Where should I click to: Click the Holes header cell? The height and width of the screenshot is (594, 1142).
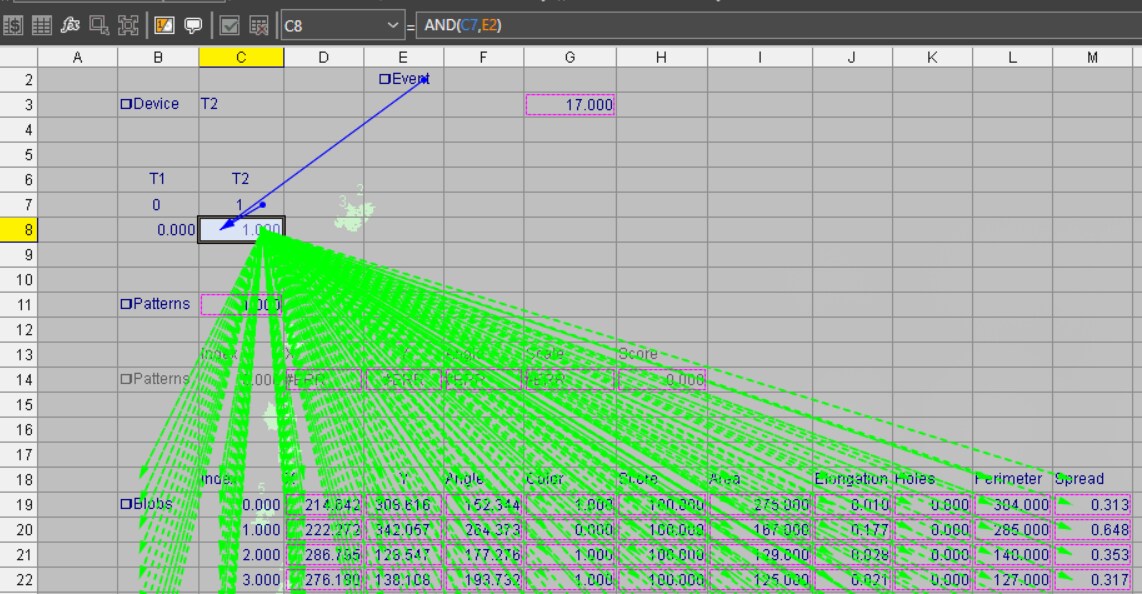coord(932,479)
